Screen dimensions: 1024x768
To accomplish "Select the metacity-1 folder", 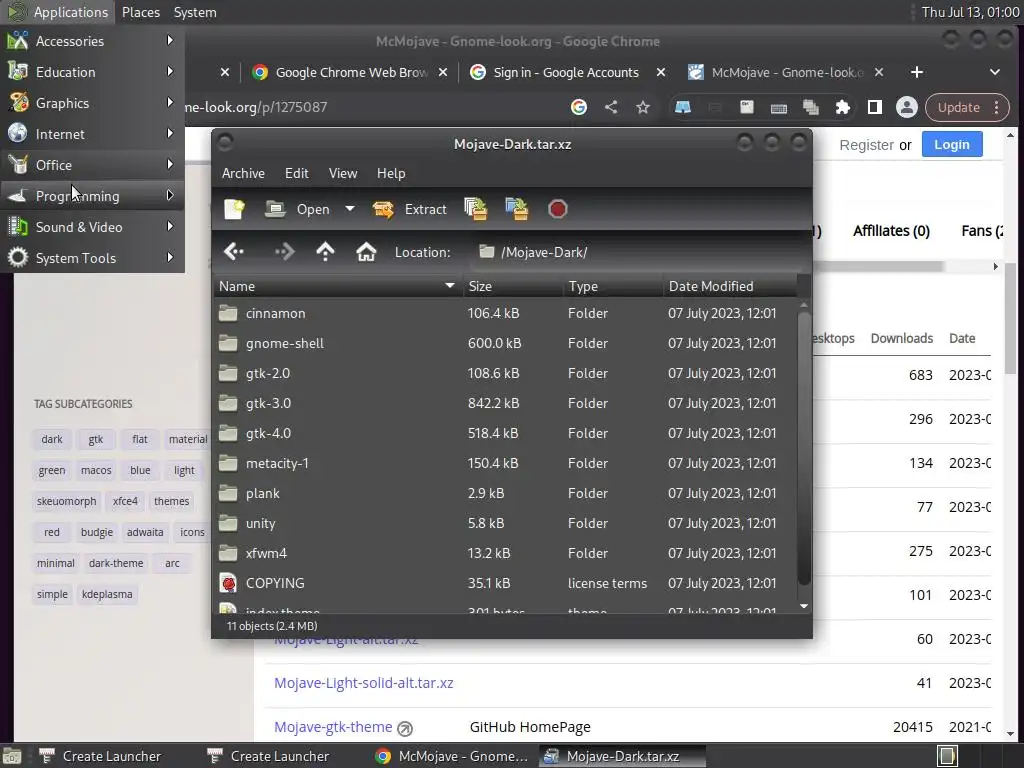I will pyautogui.click(x=505, y=464).
